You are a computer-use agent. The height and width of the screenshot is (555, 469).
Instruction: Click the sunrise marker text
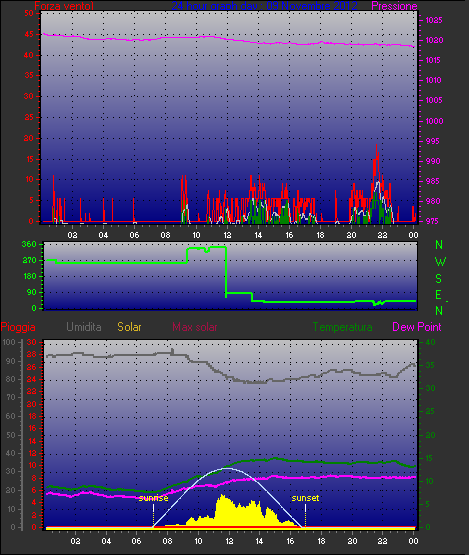tap(153, 498)
